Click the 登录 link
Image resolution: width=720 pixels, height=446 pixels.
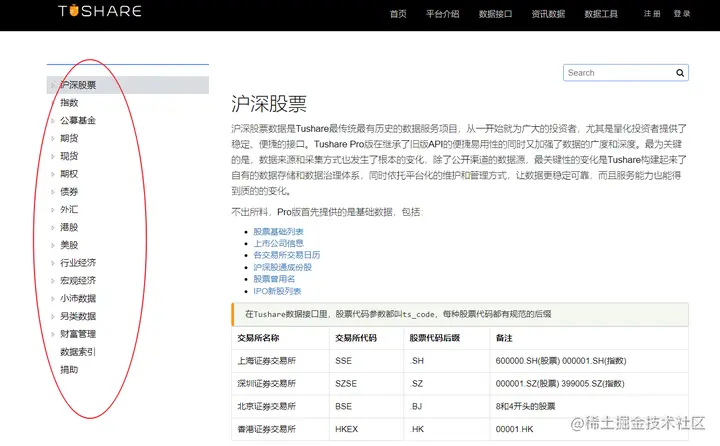(x=682, y=14)
